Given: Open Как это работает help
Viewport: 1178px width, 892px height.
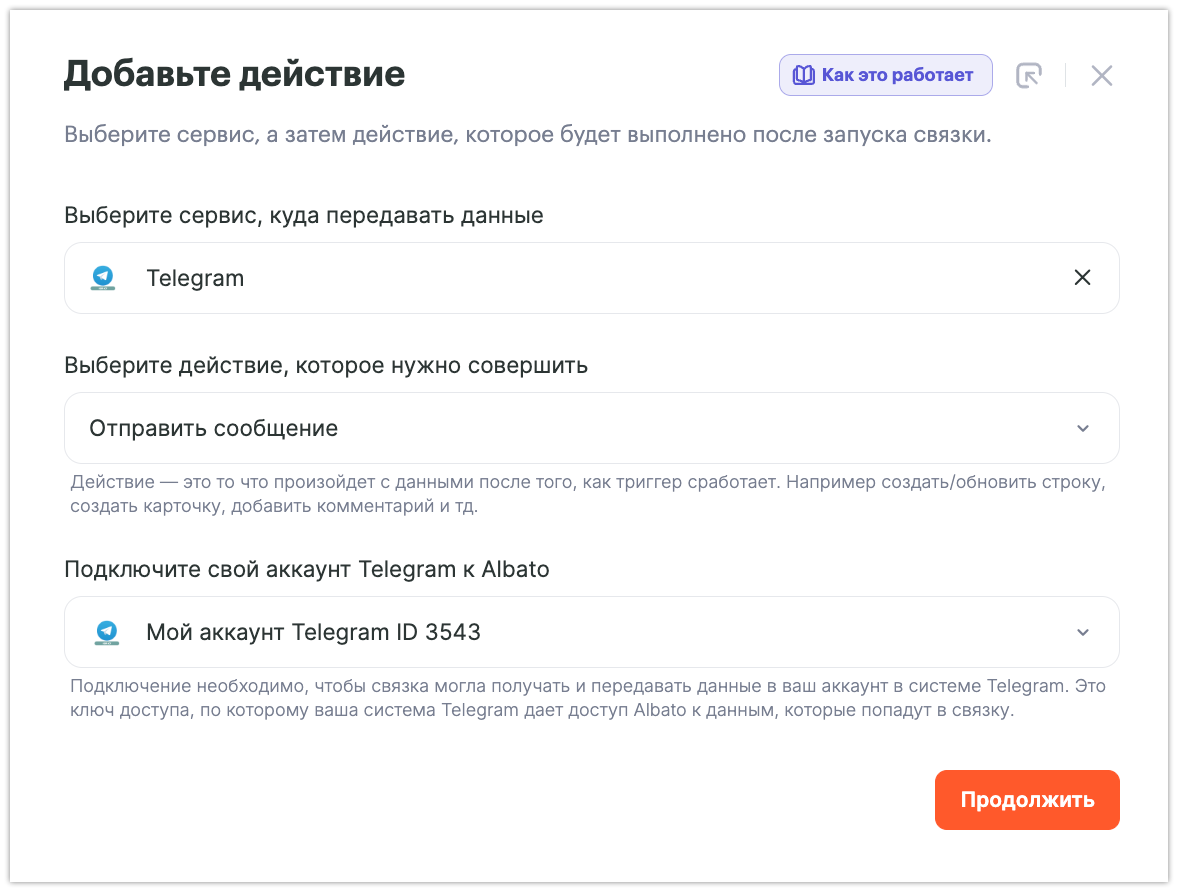Looking at the screenshot, I should coord(886,75).
